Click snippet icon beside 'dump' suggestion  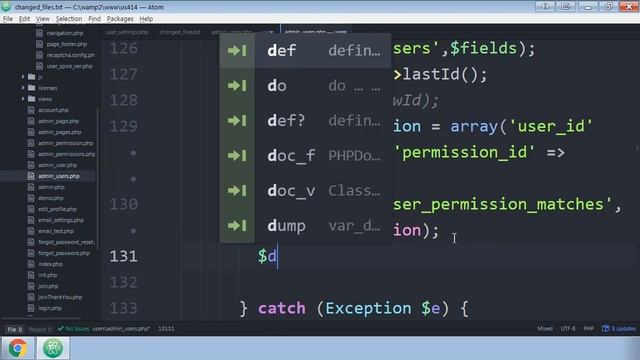[x=237, y=226]
